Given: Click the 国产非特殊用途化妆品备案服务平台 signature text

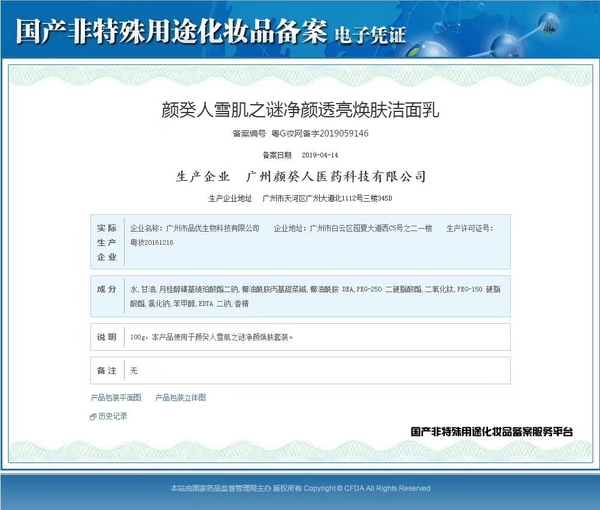Looking at the screenshot, I should [x=492, y=432].
